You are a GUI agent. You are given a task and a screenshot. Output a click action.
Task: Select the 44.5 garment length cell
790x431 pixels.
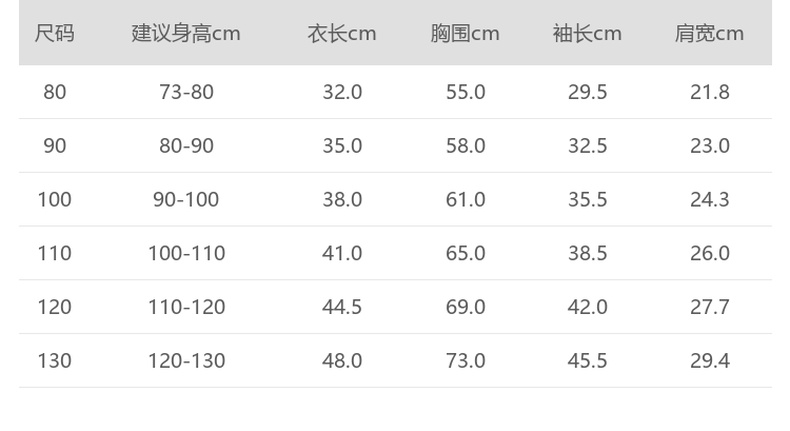coord(342,307)
